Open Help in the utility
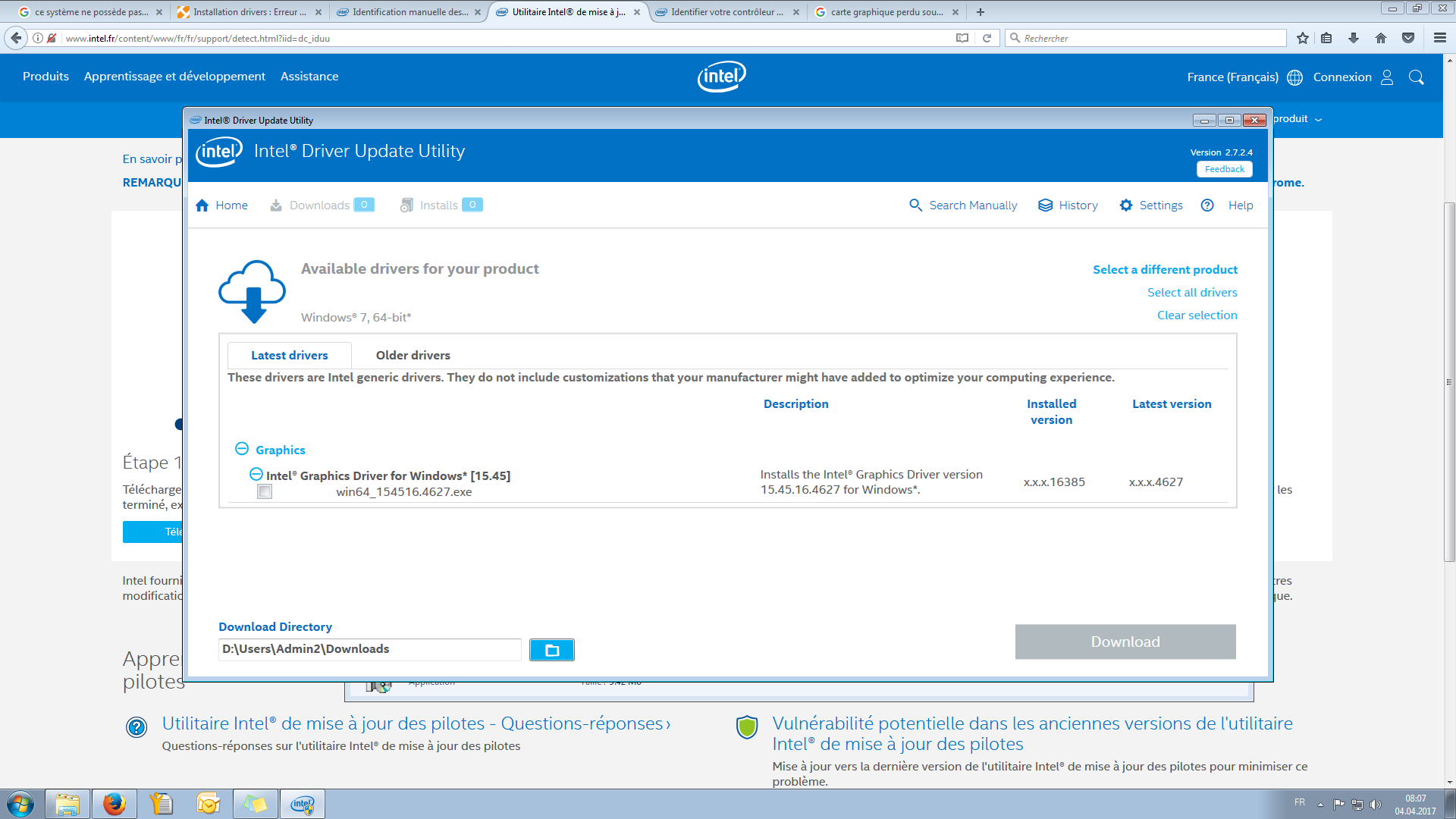 (x=1227, y=206)
